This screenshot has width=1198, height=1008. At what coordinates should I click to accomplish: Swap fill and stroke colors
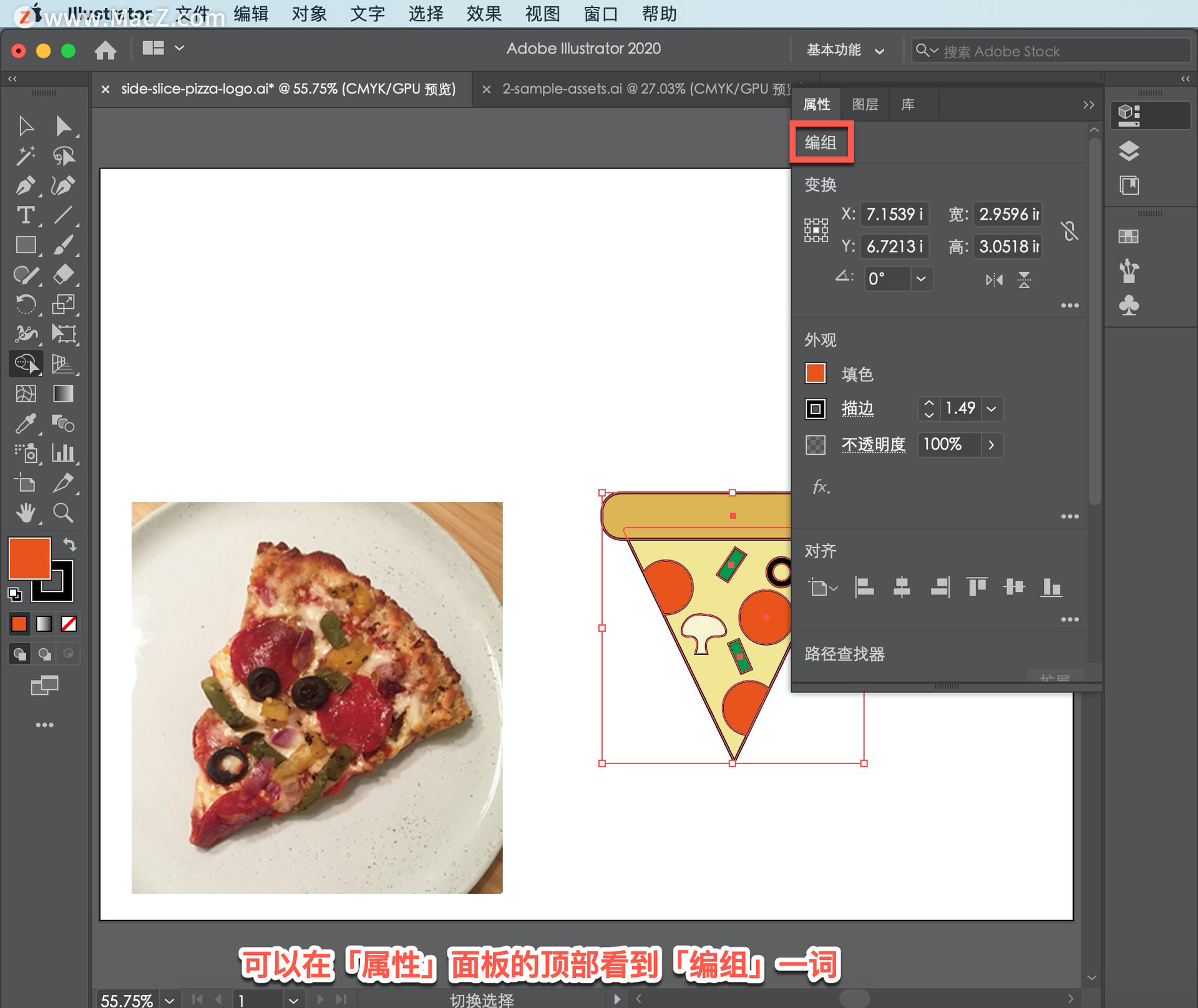pyautogui.click(x=70, y=545)
